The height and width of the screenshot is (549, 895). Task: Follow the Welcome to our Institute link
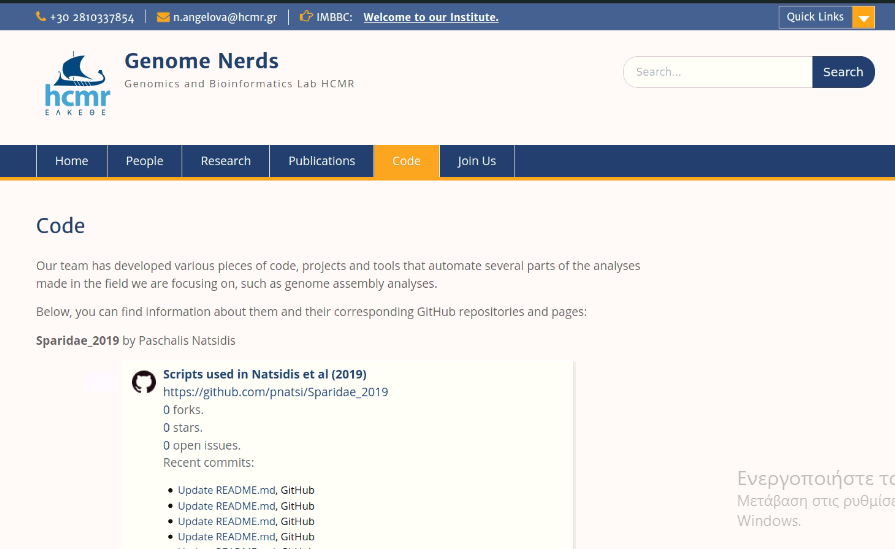431,17
